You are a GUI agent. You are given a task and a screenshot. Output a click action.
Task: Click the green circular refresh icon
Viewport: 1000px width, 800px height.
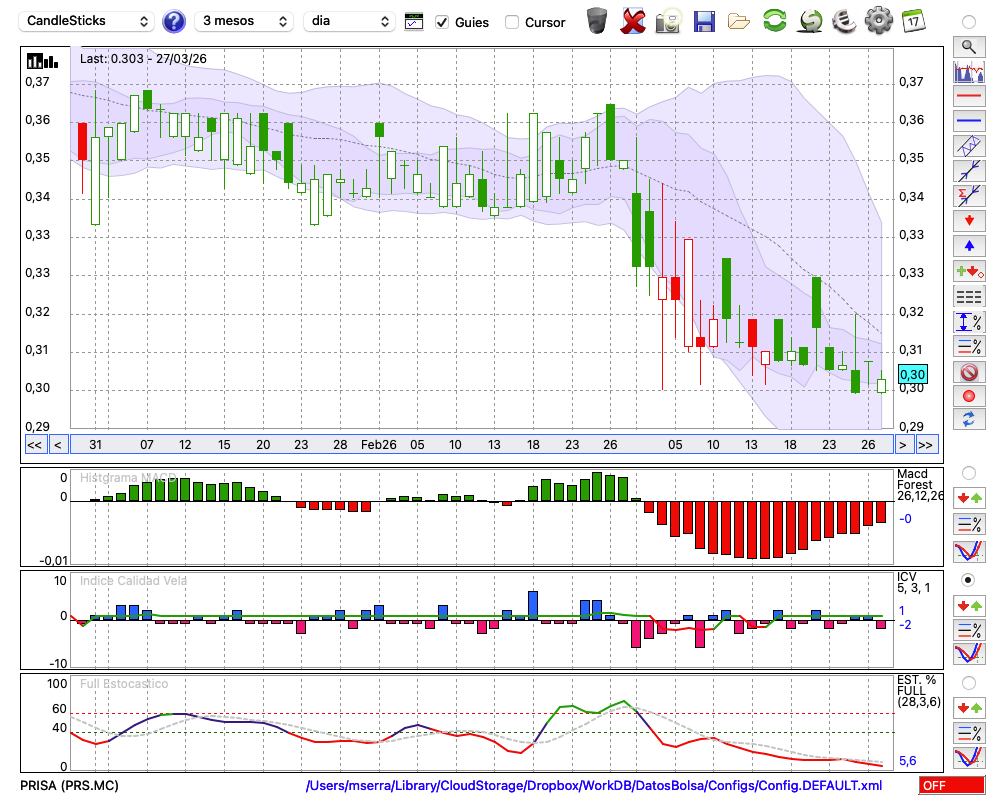pos(774,21)
